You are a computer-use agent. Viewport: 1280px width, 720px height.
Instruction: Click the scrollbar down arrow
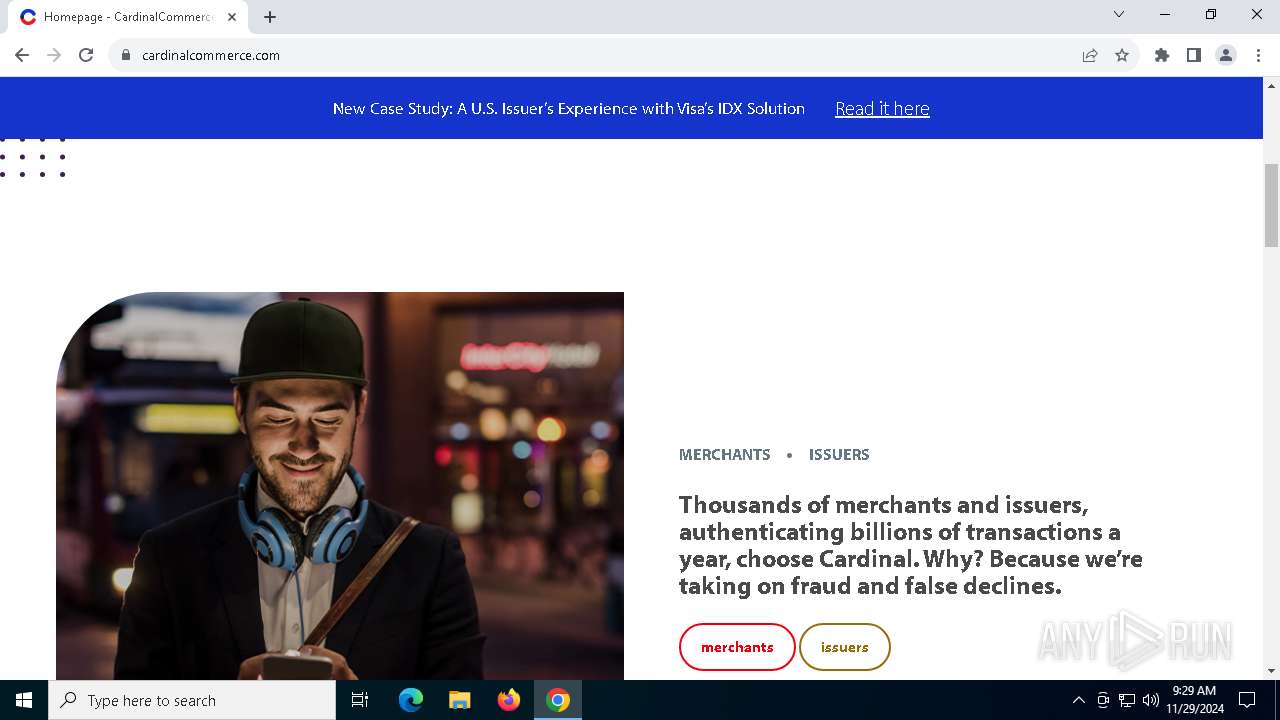(1271, 671)
